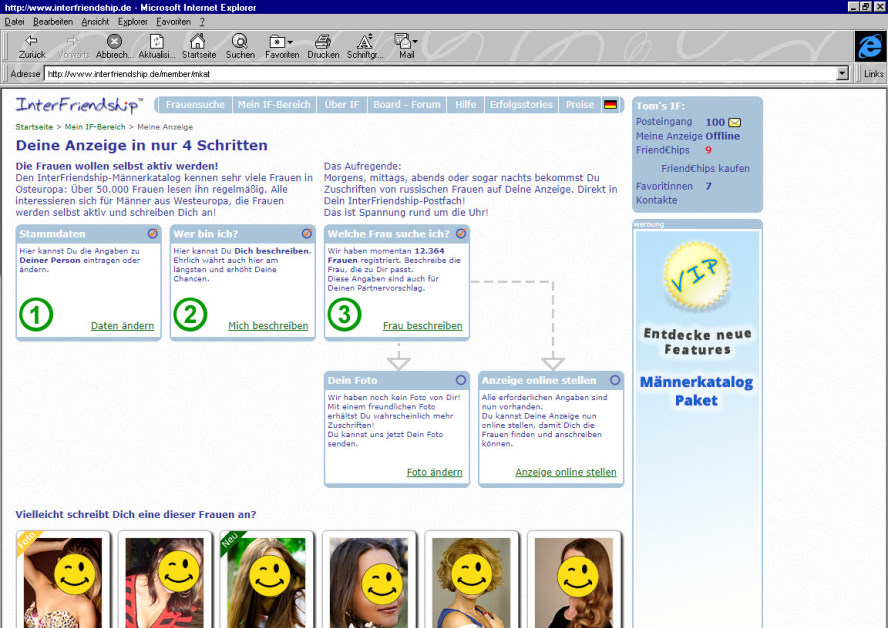Click the checked status circle on Wer bin ich?
The width and height of the screenshot is (888, 628).
306,233
